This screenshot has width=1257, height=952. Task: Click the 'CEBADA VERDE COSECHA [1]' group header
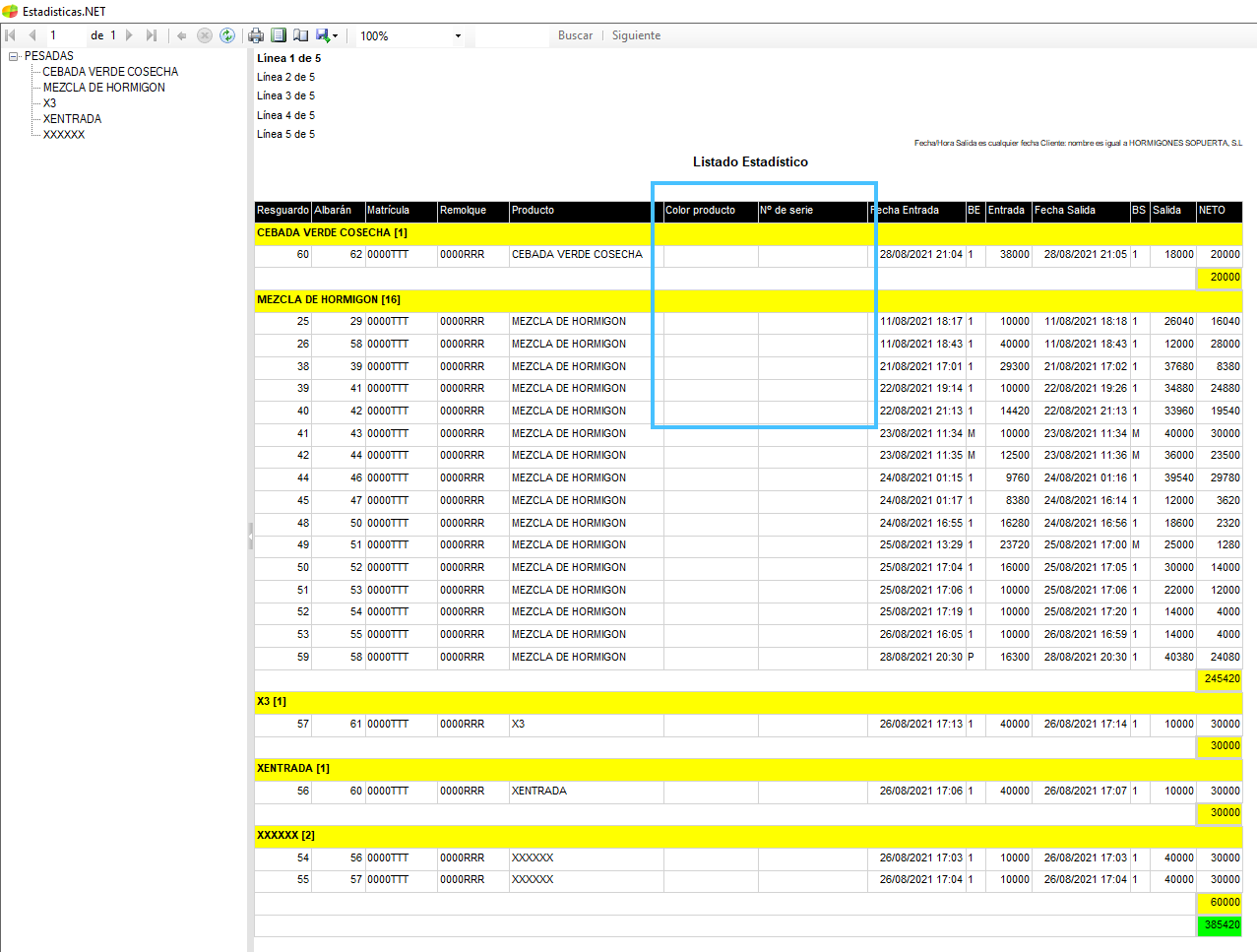(x=748, y=233)
